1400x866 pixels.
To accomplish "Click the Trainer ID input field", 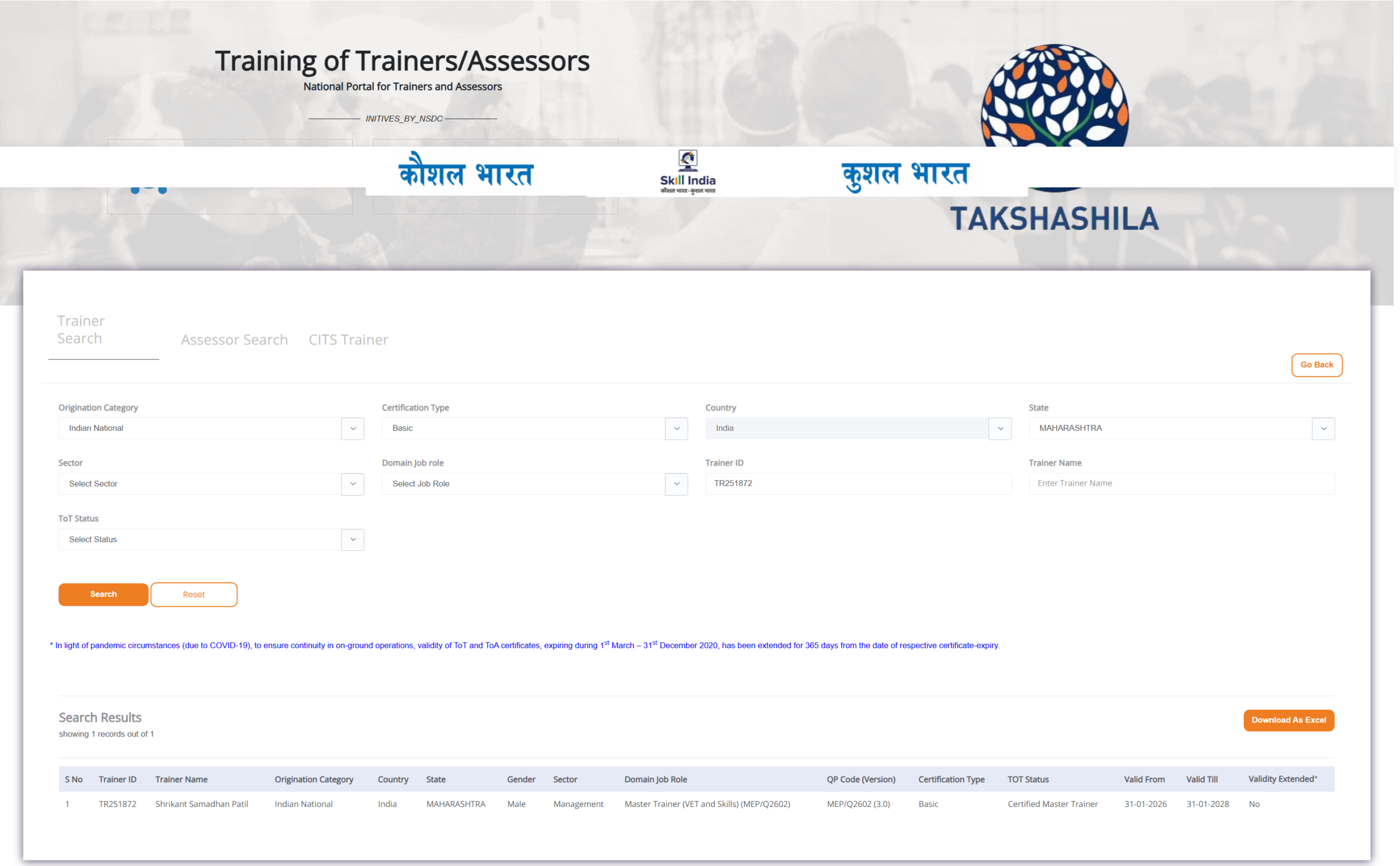I will coord(857,484).
